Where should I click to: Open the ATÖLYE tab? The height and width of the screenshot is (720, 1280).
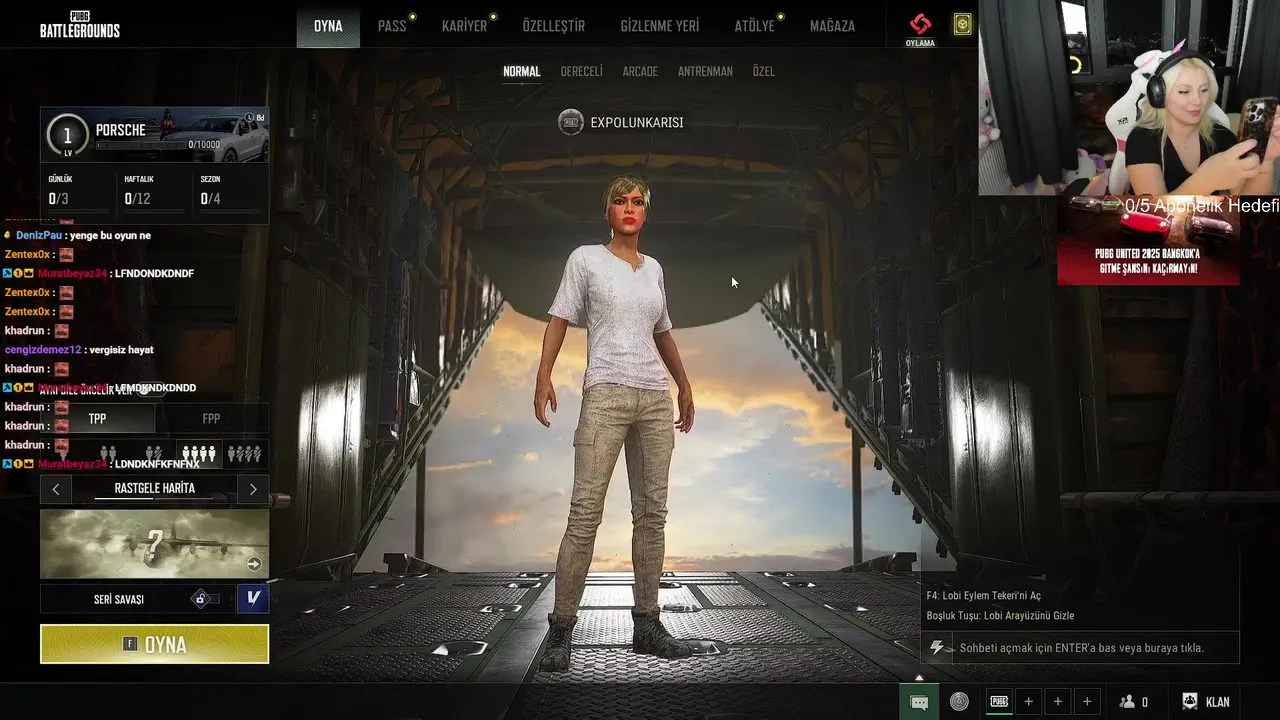pos(755,26)
